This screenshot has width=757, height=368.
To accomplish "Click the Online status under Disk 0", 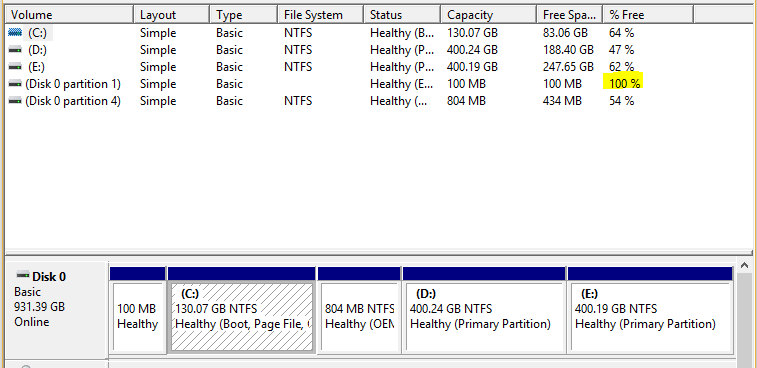I will tap(32, 322).
